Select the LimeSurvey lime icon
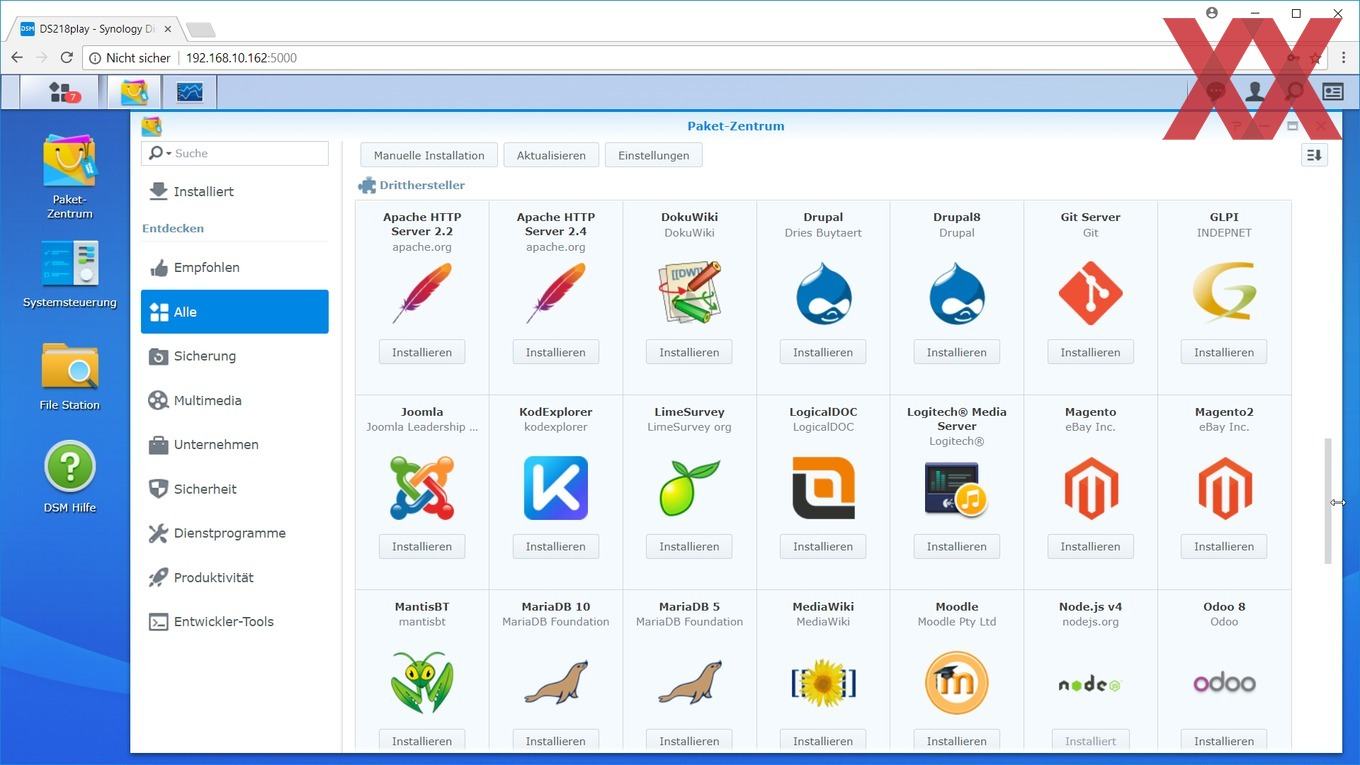Image resolution: width=1360 pixels, height=765 pixels. tap(690, 488)
